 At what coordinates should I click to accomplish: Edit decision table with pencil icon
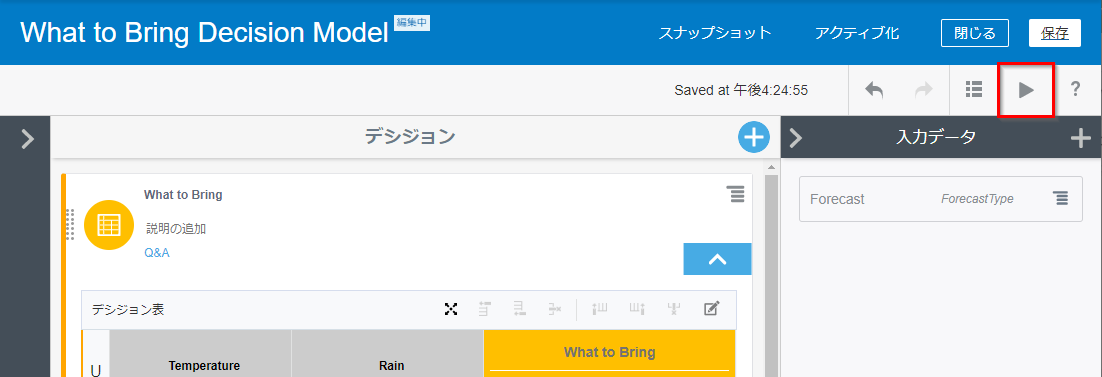pos(711,309)
